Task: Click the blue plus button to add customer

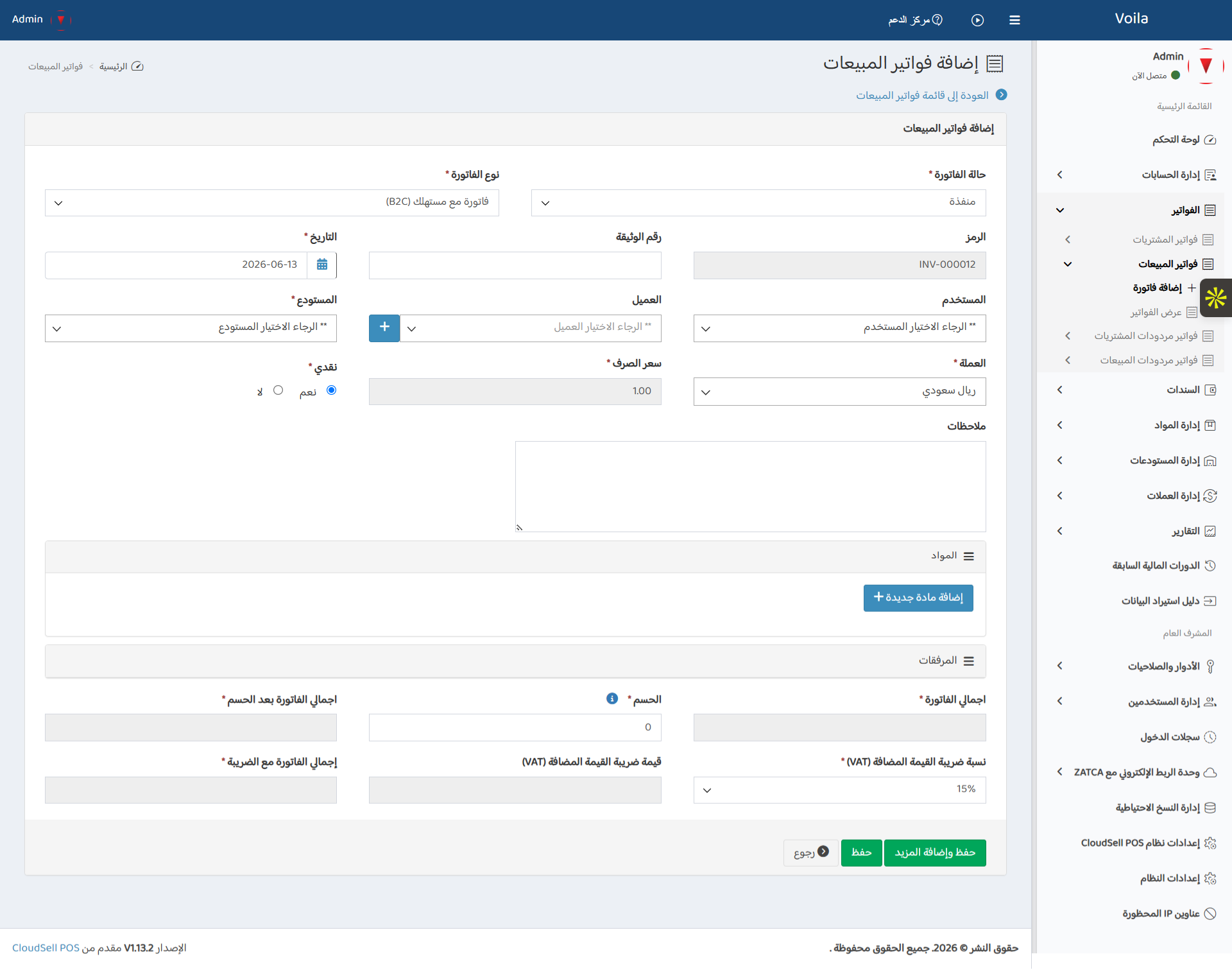Action: [x=384, y=327]
